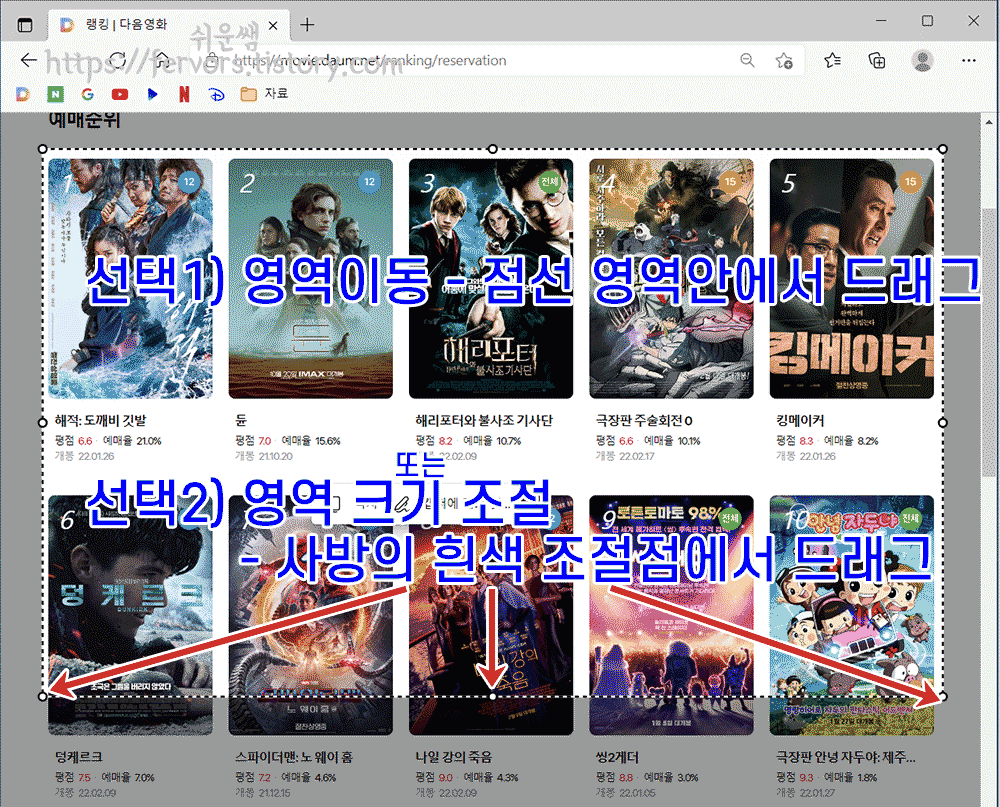
Task: Open the YouTube bookmark
Action: click(120, 94)
